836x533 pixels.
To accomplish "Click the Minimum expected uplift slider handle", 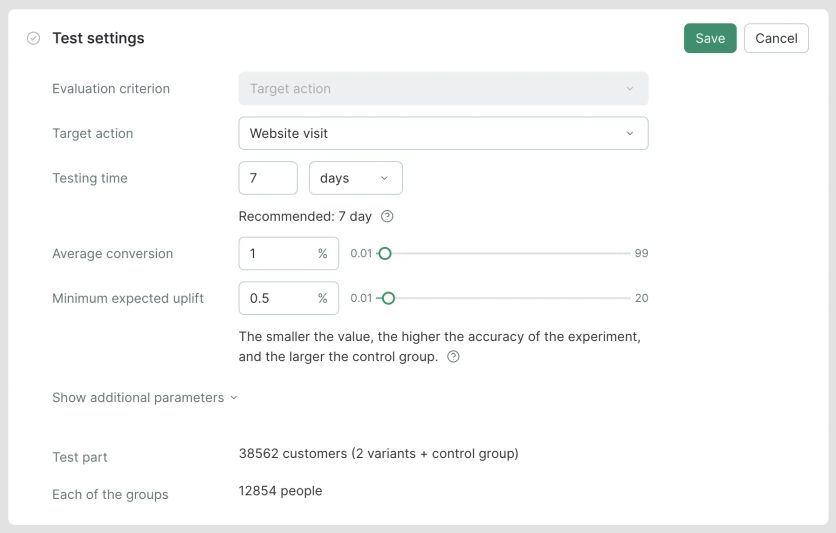I will 389,298.
